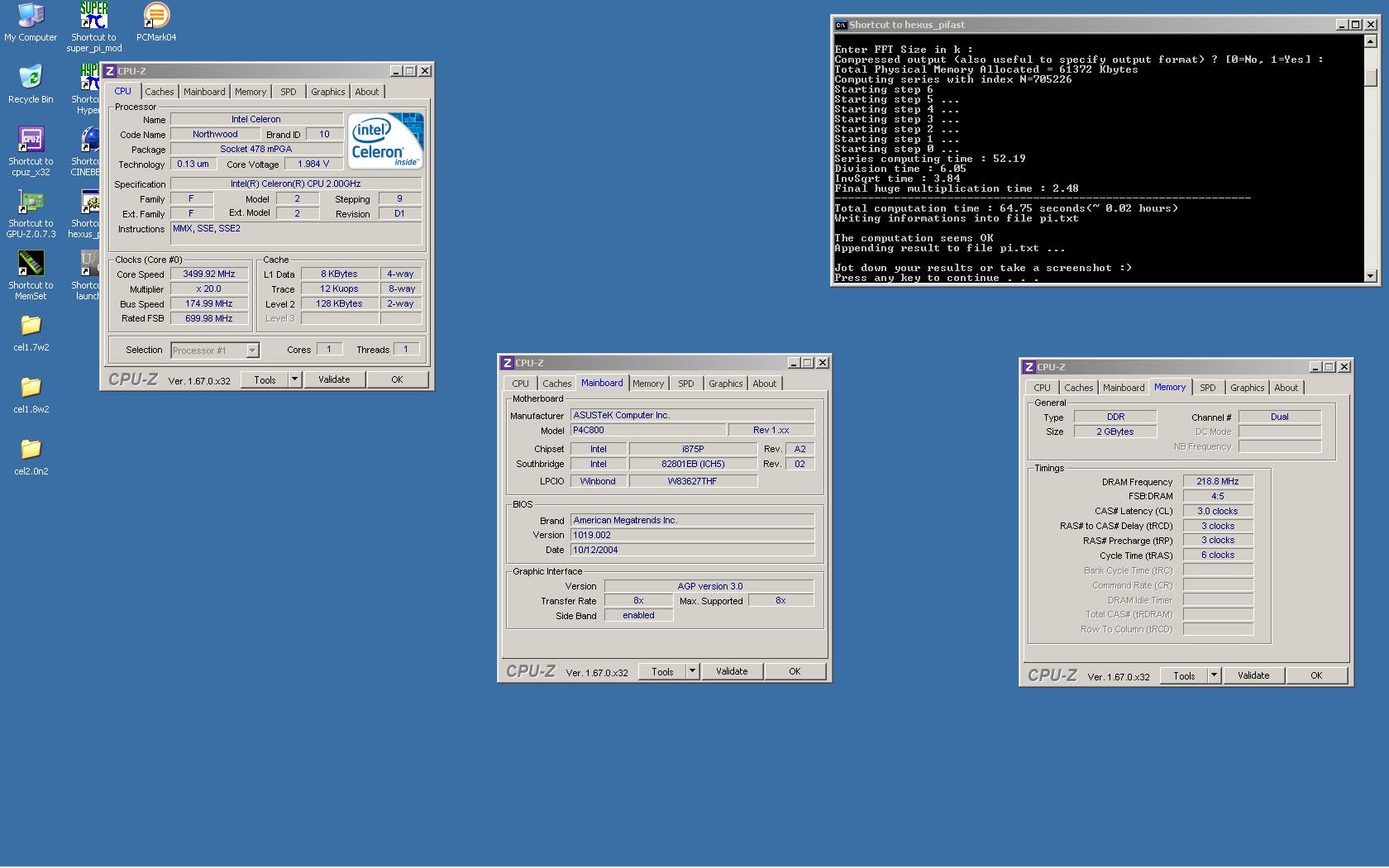
Task: Click the Rated FSB 699.98 MHz value
Action: point(209,318)
